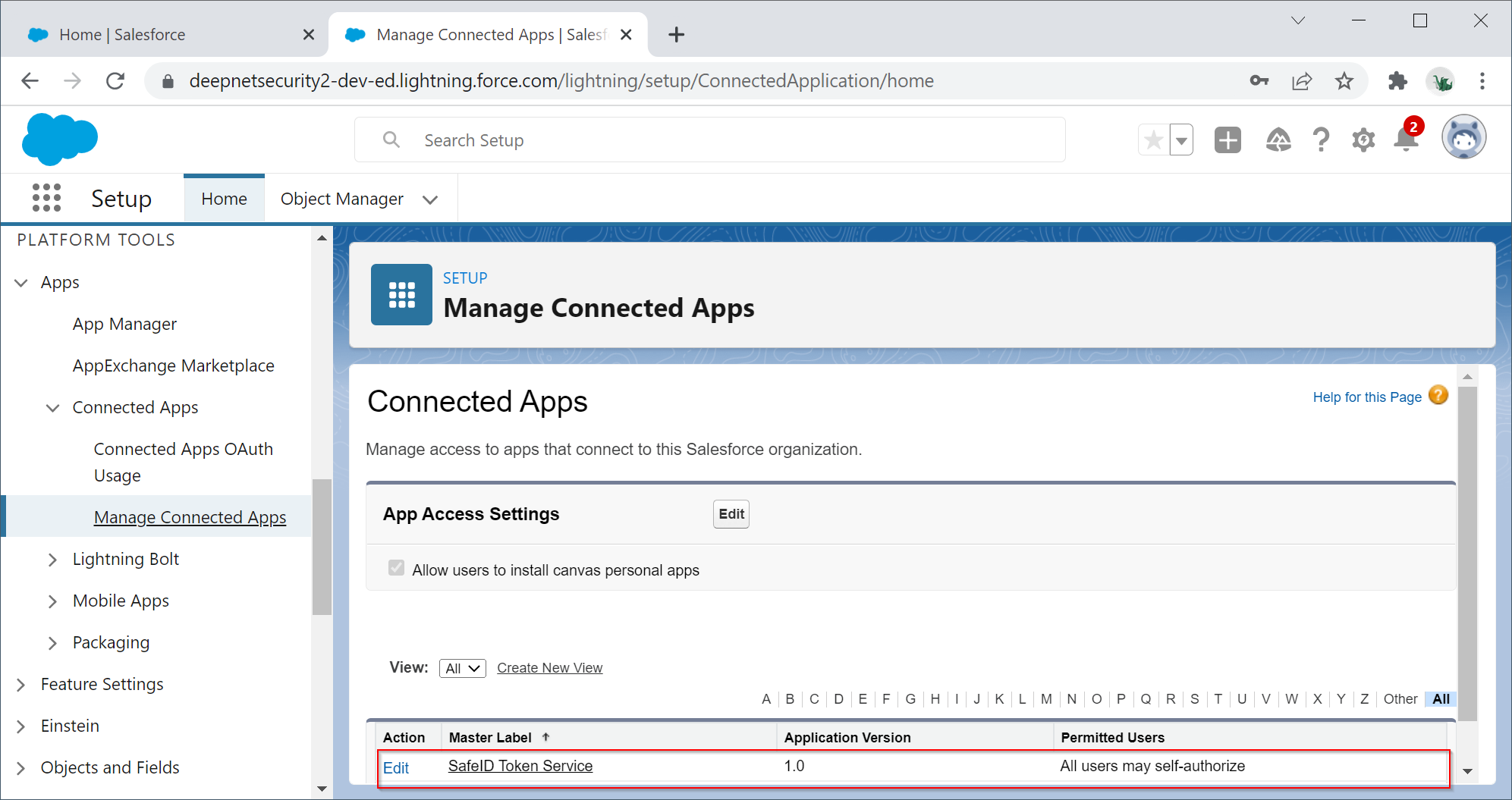Screen dimensions: 1512x800
Task: Click the Help question mark icon
Action: (1321, 140)
